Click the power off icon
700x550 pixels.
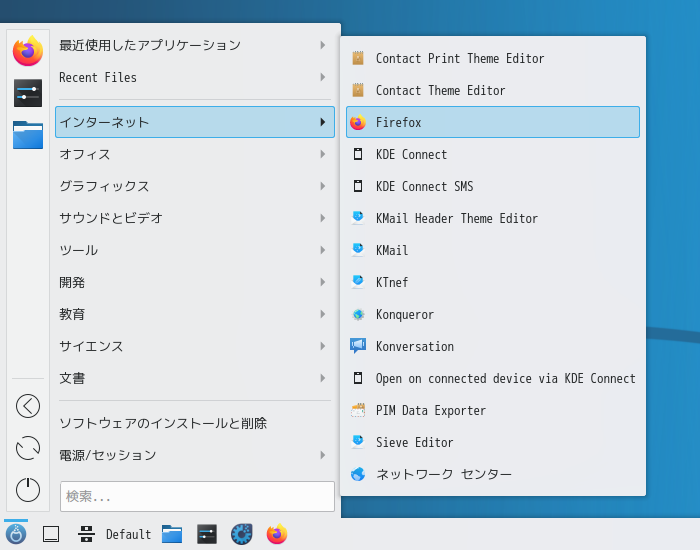28,490
